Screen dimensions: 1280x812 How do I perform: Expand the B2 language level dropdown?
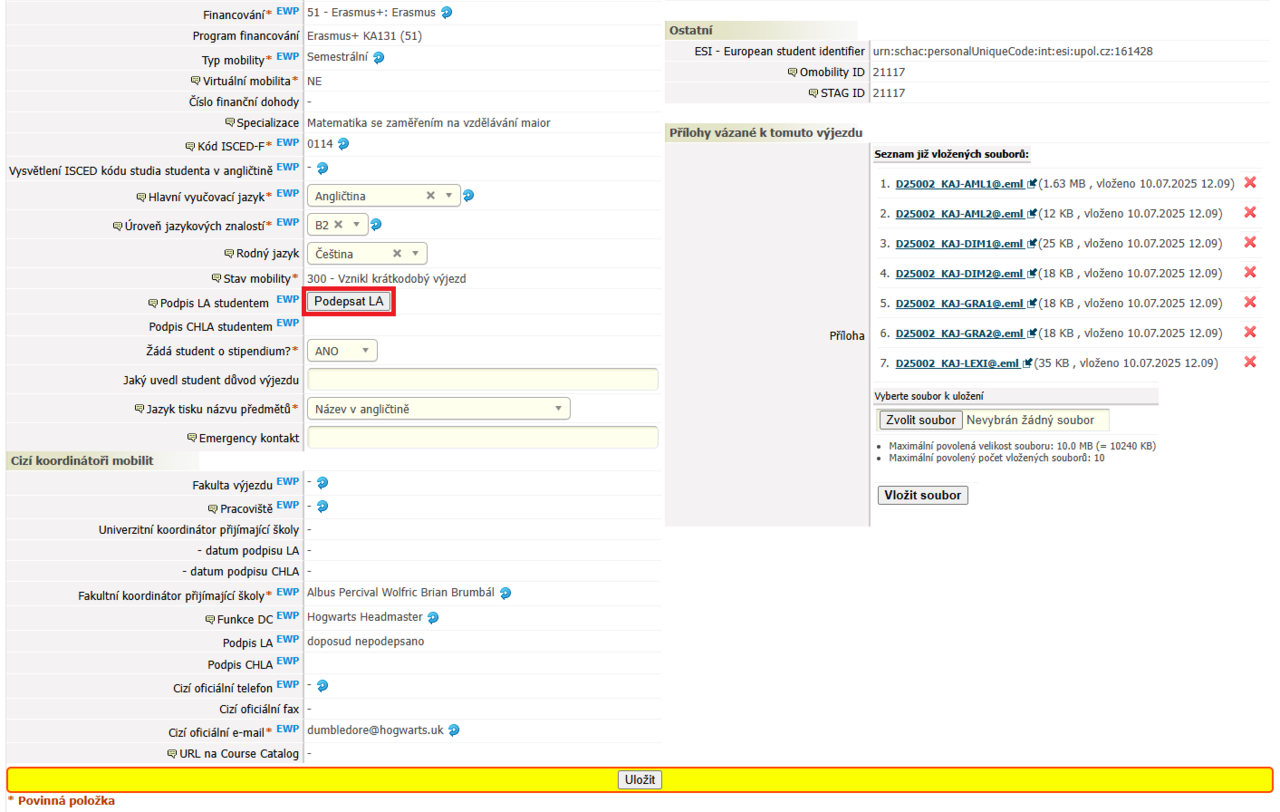[x=356, y=225]
